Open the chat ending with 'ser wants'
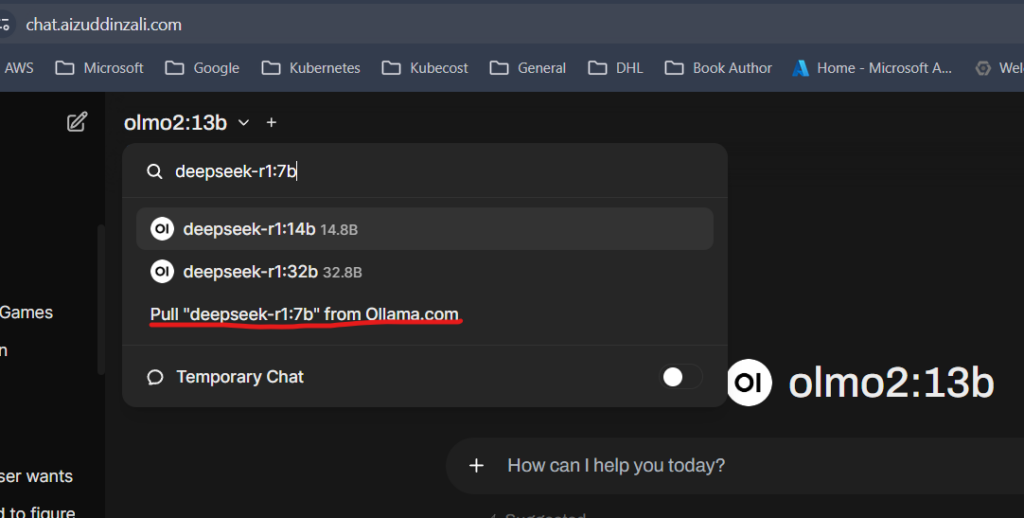 [x=36, y=476]
